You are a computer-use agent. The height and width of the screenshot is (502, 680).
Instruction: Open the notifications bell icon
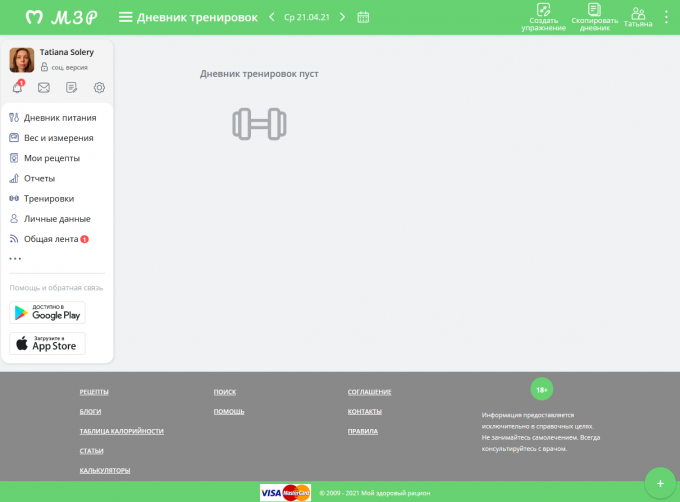pos(17,87)
